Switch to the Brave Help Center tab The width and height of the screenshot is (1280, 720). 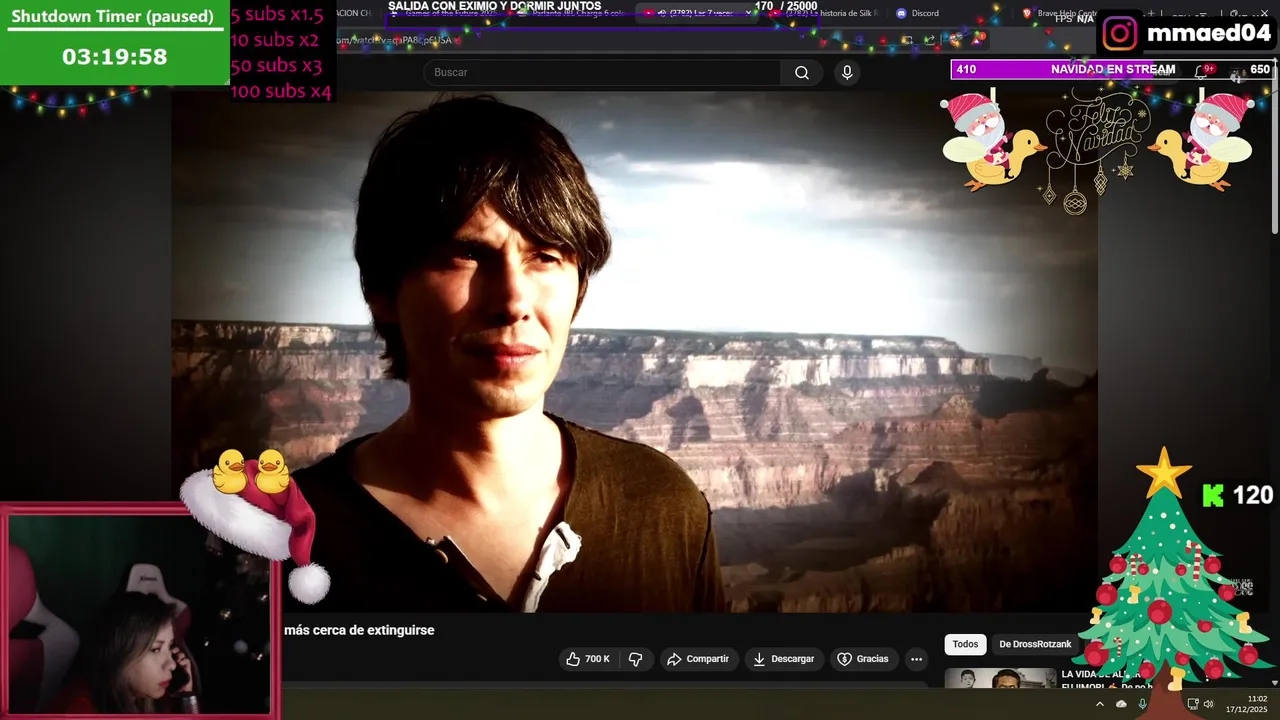pos(1065,13)
